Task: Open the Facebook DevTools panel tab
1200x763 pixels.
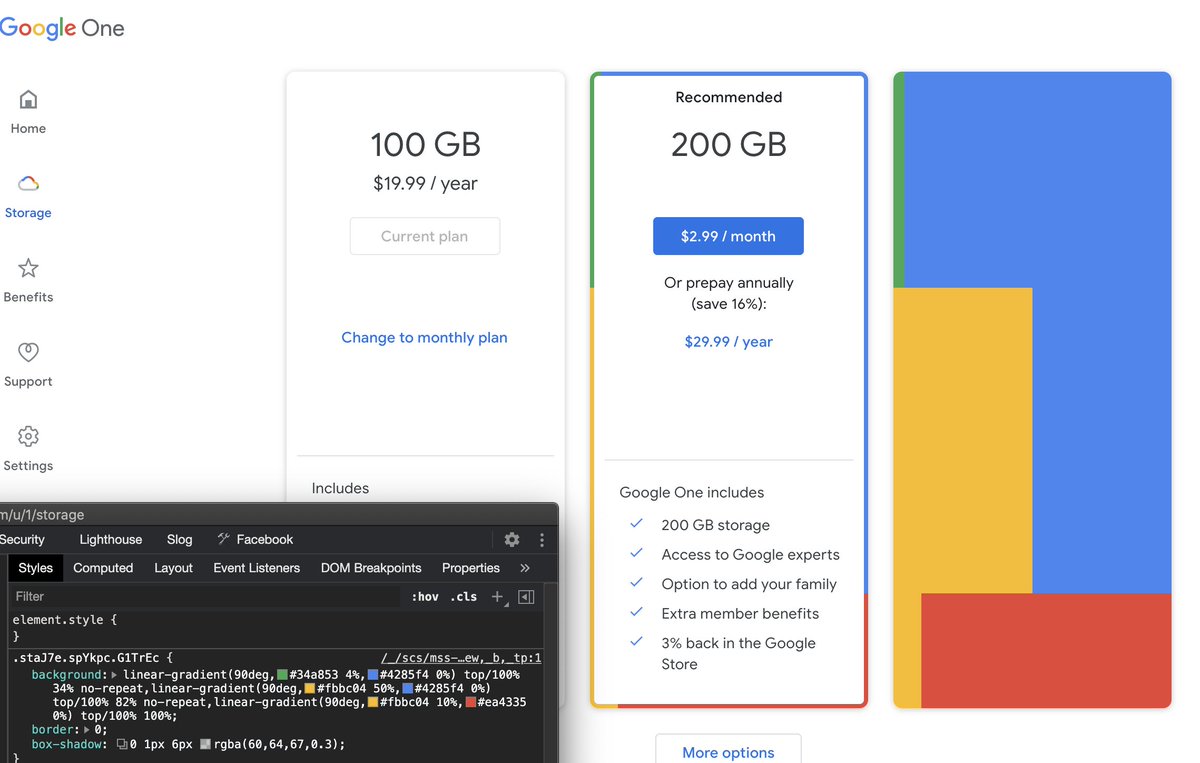Action: (x=255, y=539)
